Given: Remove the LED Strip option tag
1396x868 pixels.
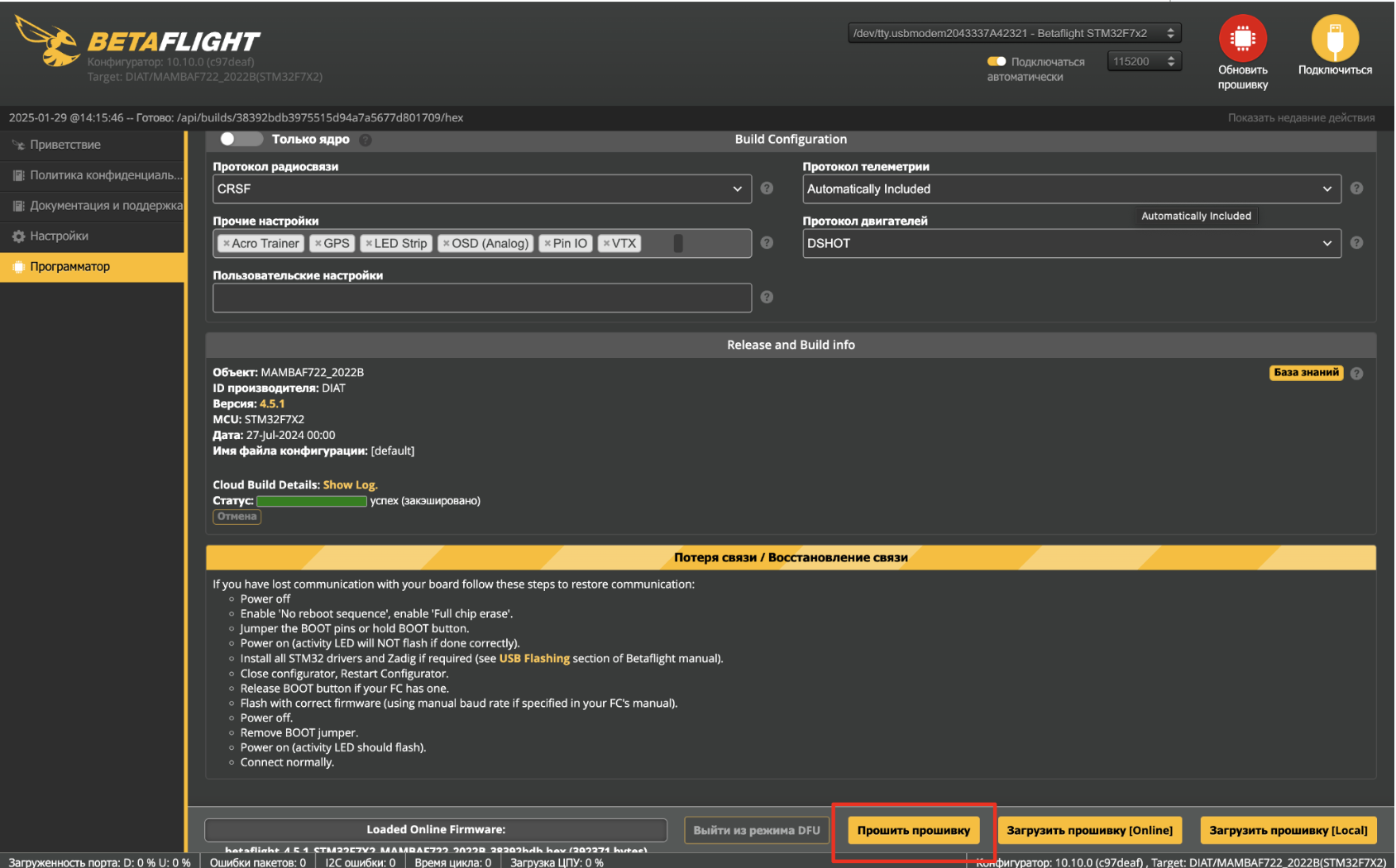Looking at the screenshot, I should 368,244.
